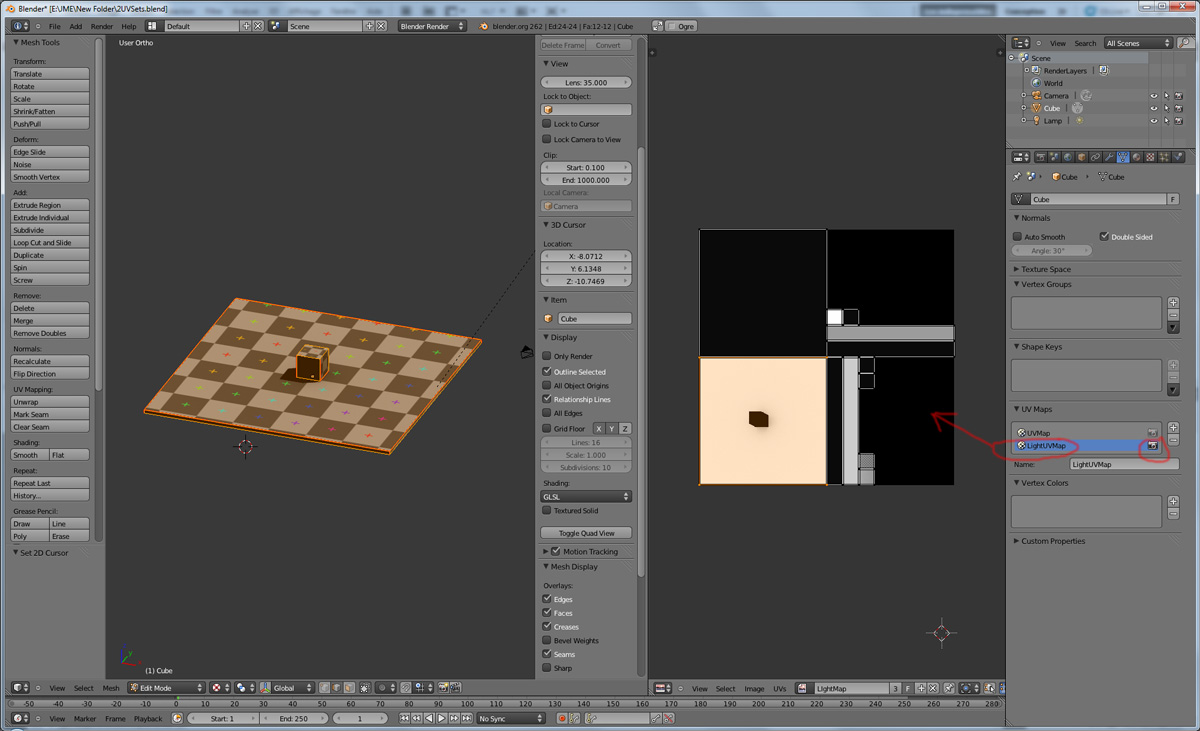Hide the Cube via outliner eye icon
This screenshot has height=731, width=1200.
click(1153, 108)
